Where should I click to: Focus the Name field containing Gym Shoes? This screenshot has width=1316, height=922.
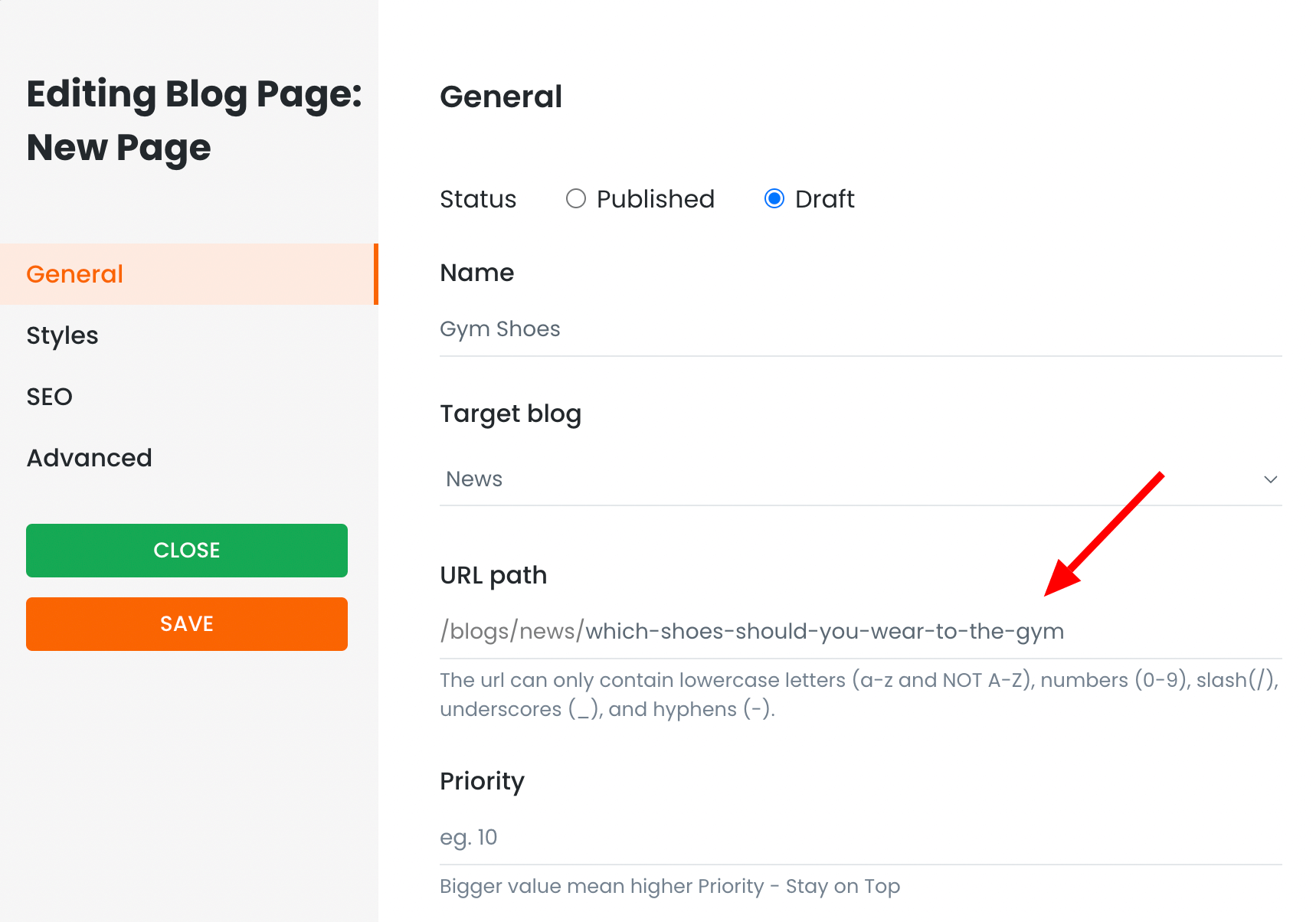point(860,329)
